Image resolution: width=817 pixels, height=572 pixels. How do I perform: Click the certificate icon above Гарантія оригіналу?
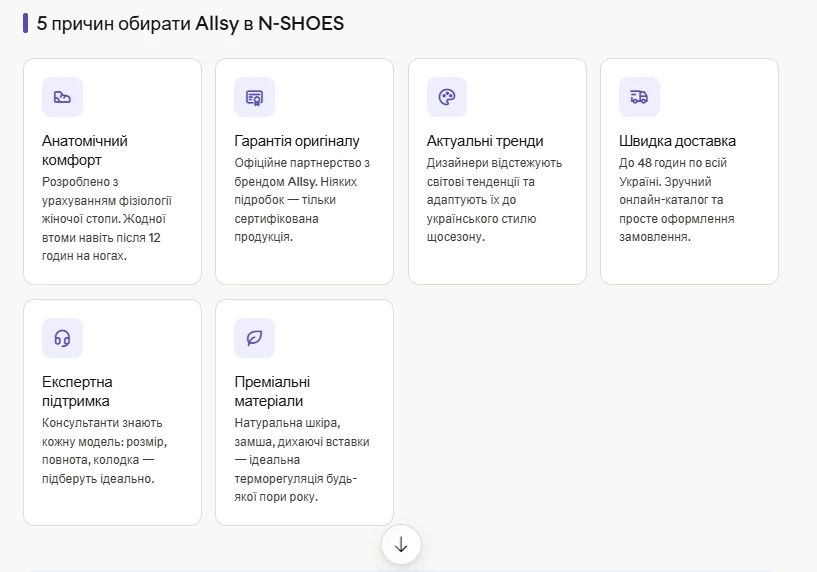coord(254,97)
